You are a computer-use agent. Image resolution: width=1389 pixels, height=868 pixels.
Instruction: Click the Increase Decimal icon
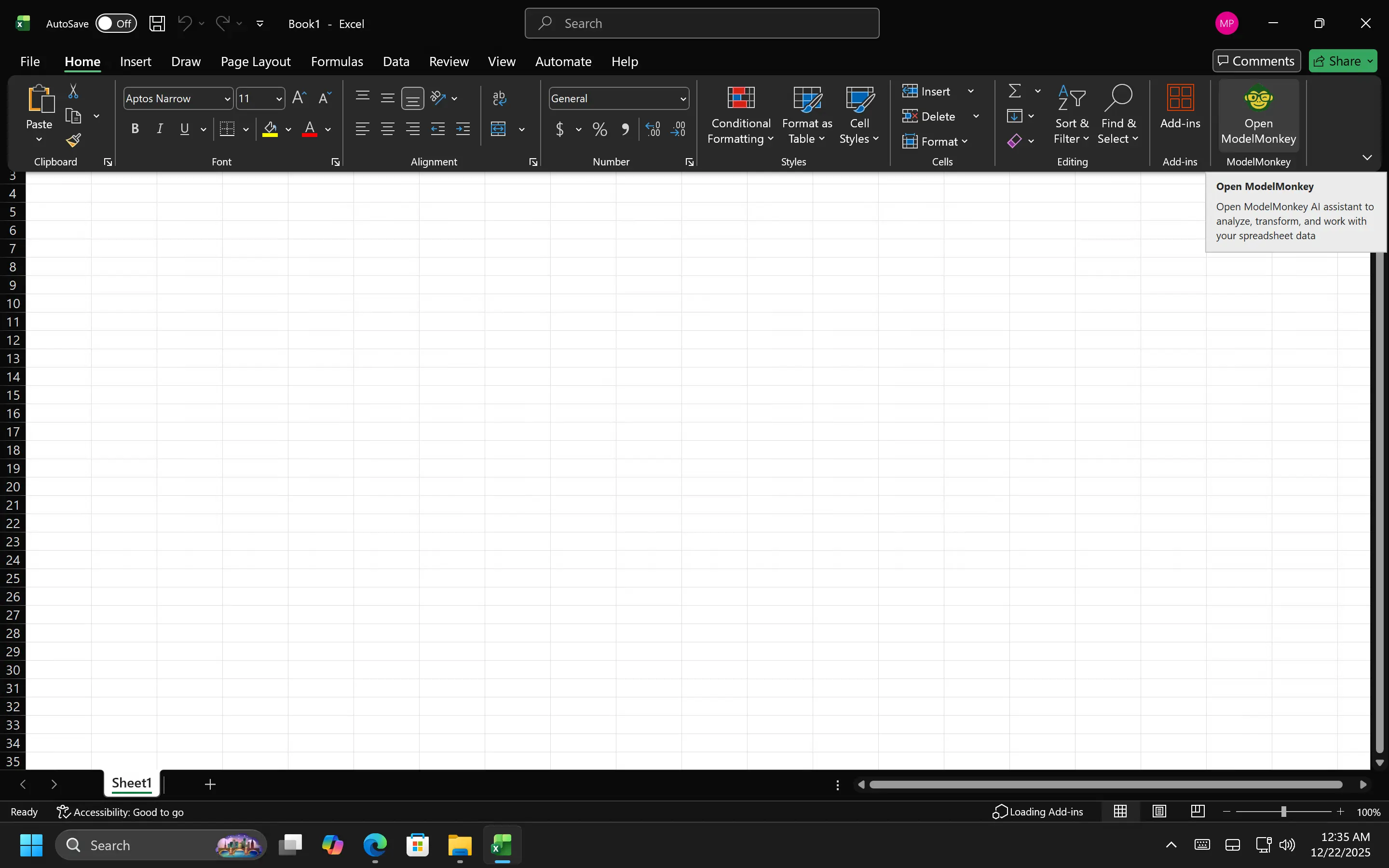653,129
